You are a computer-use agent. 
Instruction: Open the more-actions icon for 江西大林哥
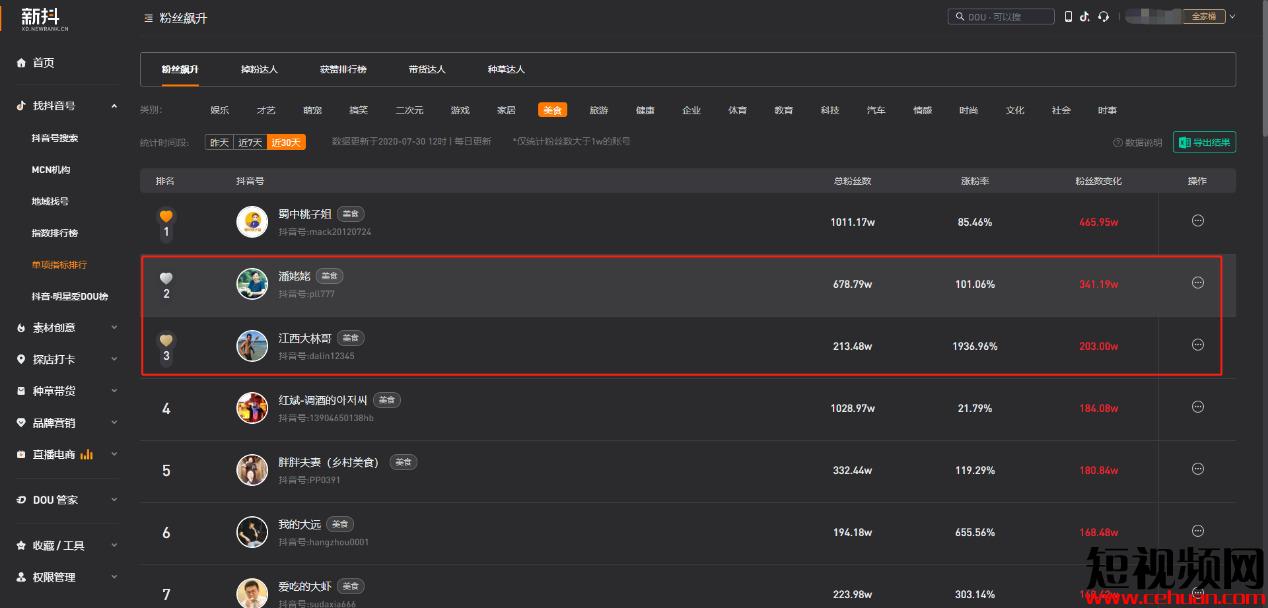(1198, 345)
